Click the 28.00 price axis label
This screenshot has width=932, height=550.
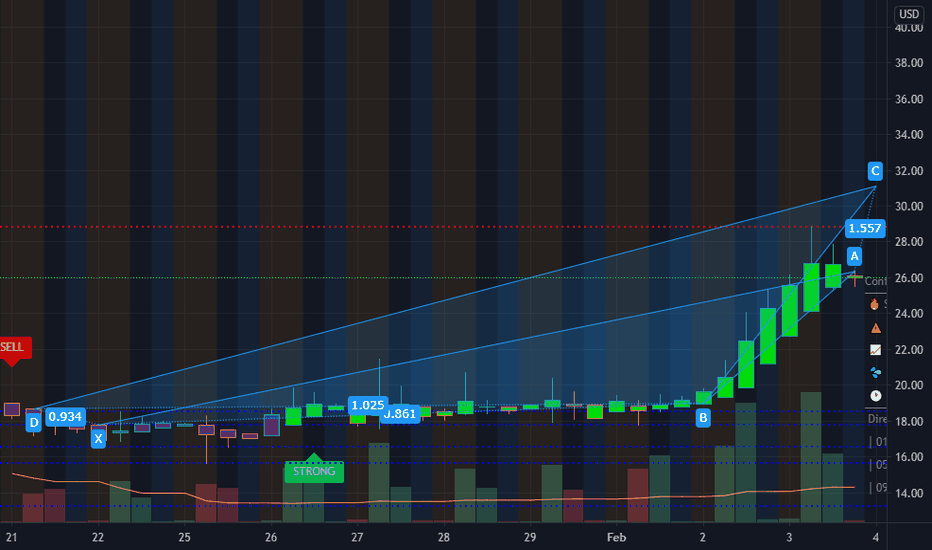click(x=909, y=242)
